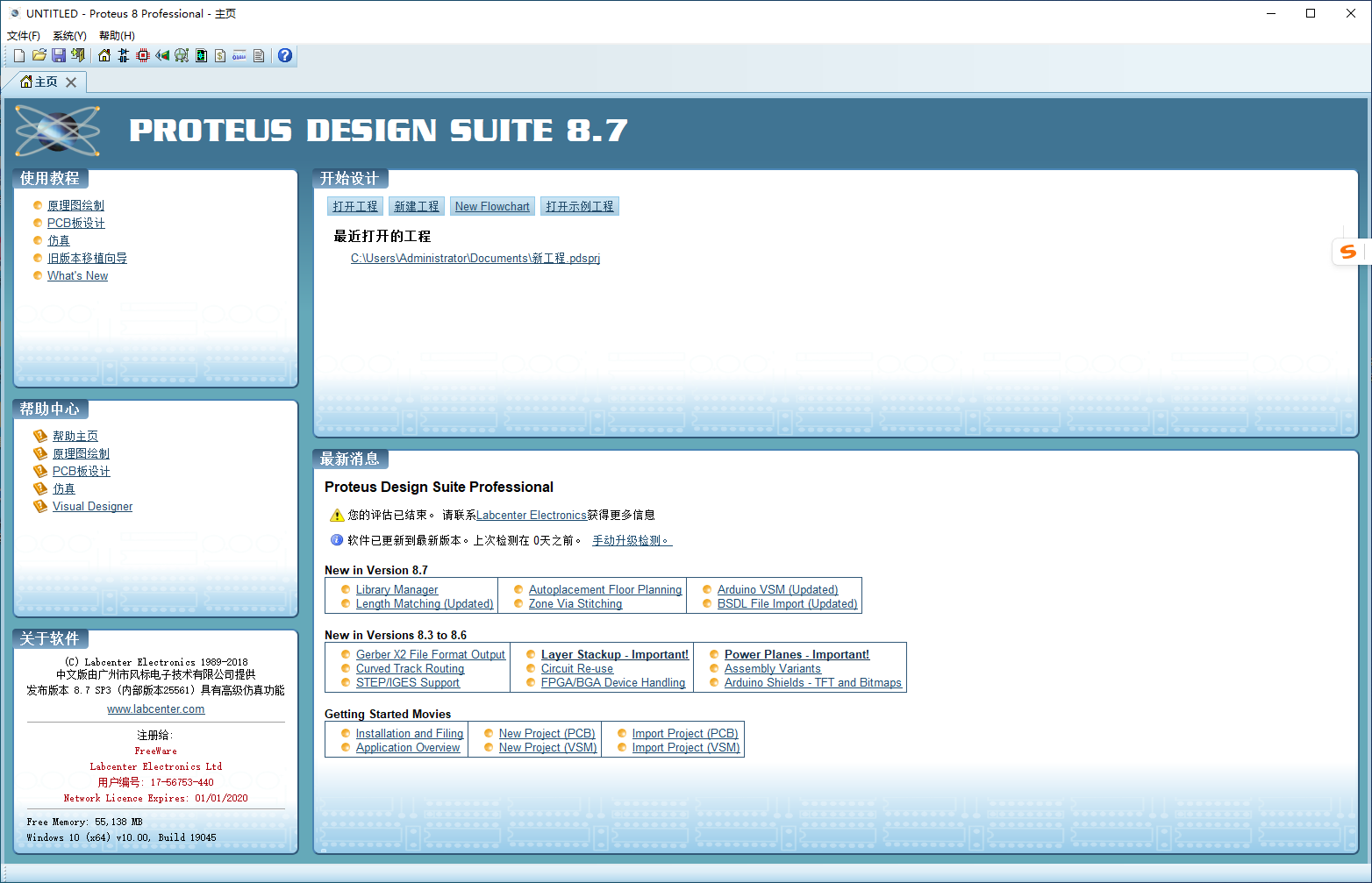The height and width of the screenshot is (883, 1372).
Task: Open Library Manager news link
Action: [x=397, y=590]
